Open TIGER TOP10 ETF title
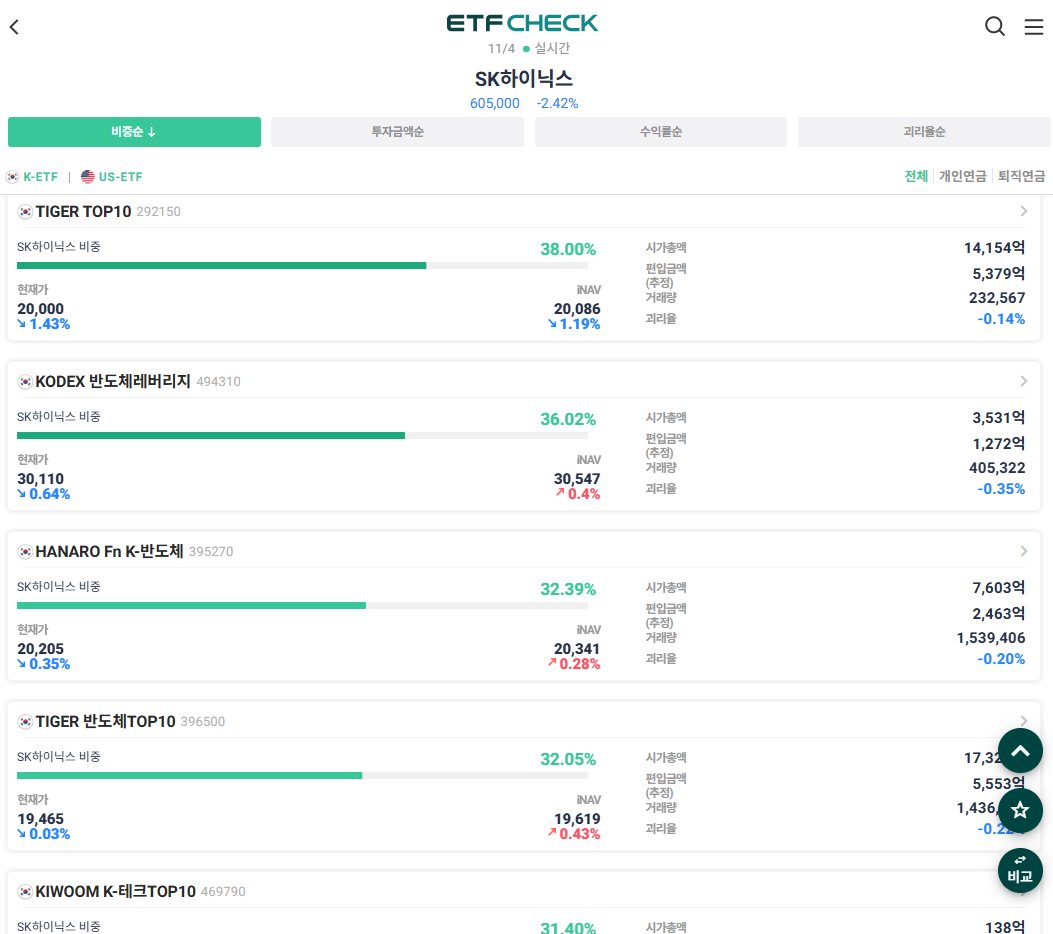Image resolution: width=1053 pixels, height=934 pixels. point(83,212)
